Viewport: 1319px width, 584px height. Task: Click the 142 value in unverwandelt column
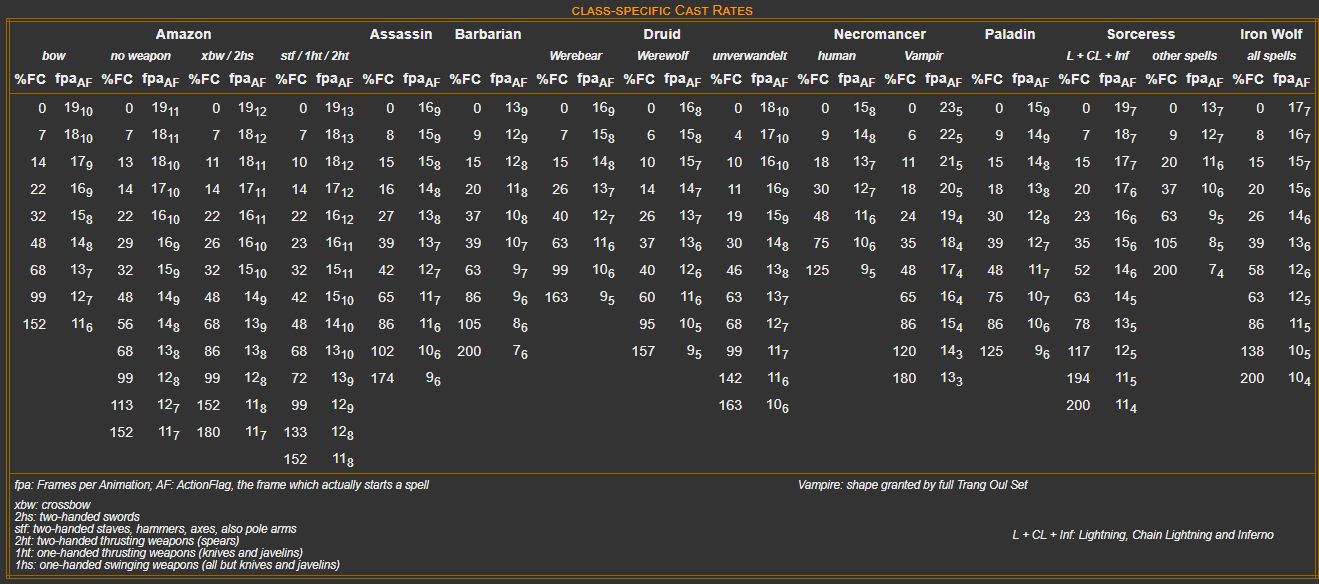(x=731, y=378)
